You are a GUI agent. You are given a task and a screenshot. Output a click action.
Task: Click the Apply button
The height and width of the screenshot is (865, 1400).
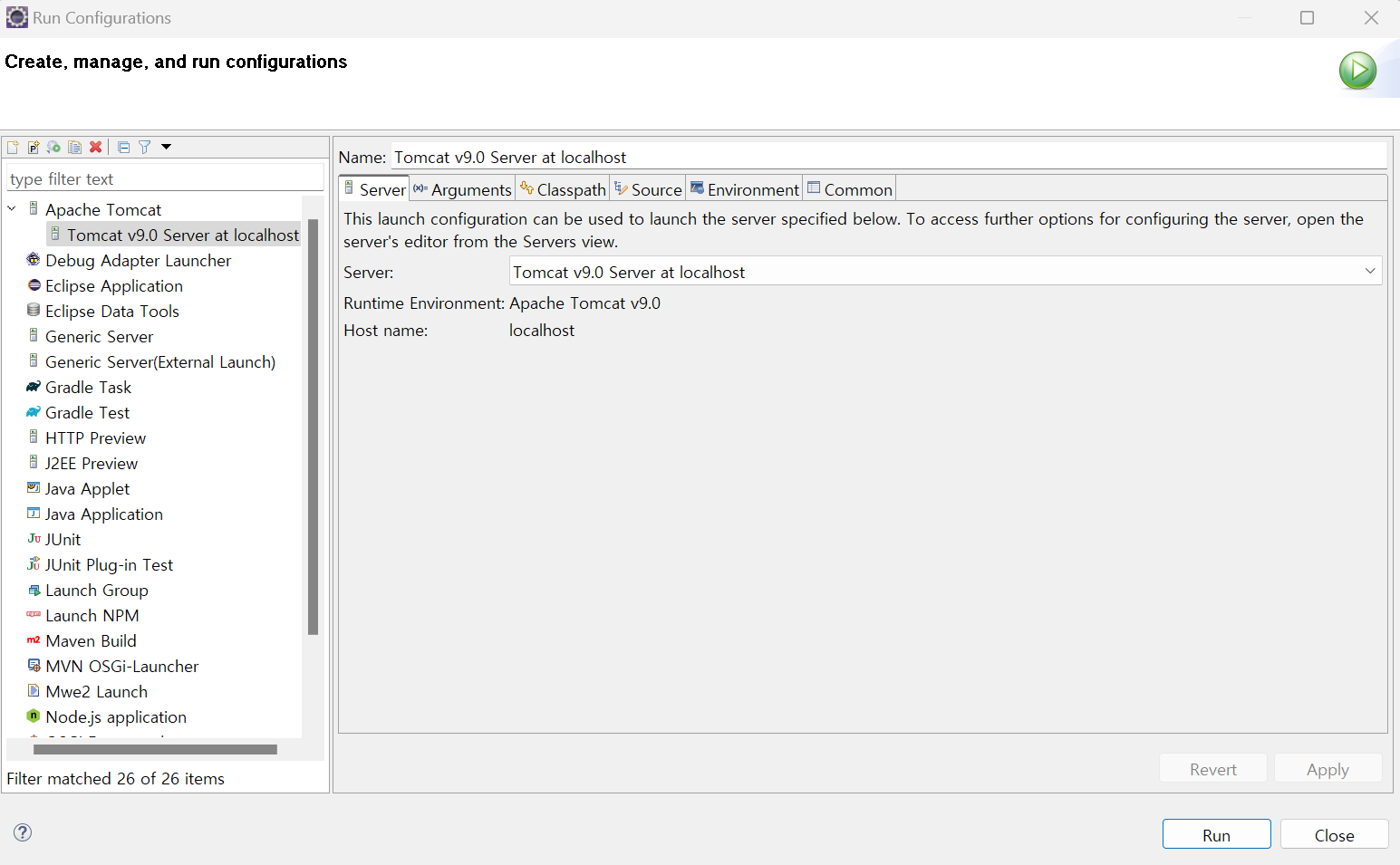click(x=1328, y=769)
